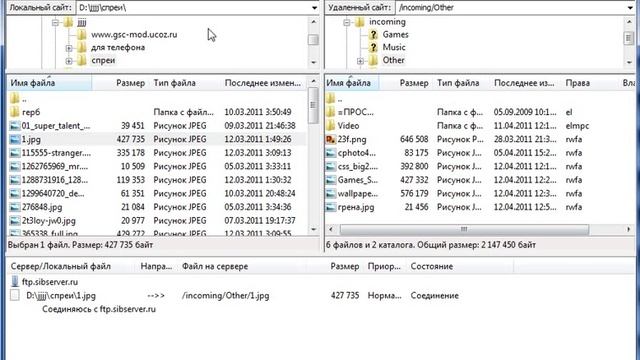Click the /incoming/Other/1.jpg queue entry
Viewport: 640px width, 360px height.
tap(226, 296)
